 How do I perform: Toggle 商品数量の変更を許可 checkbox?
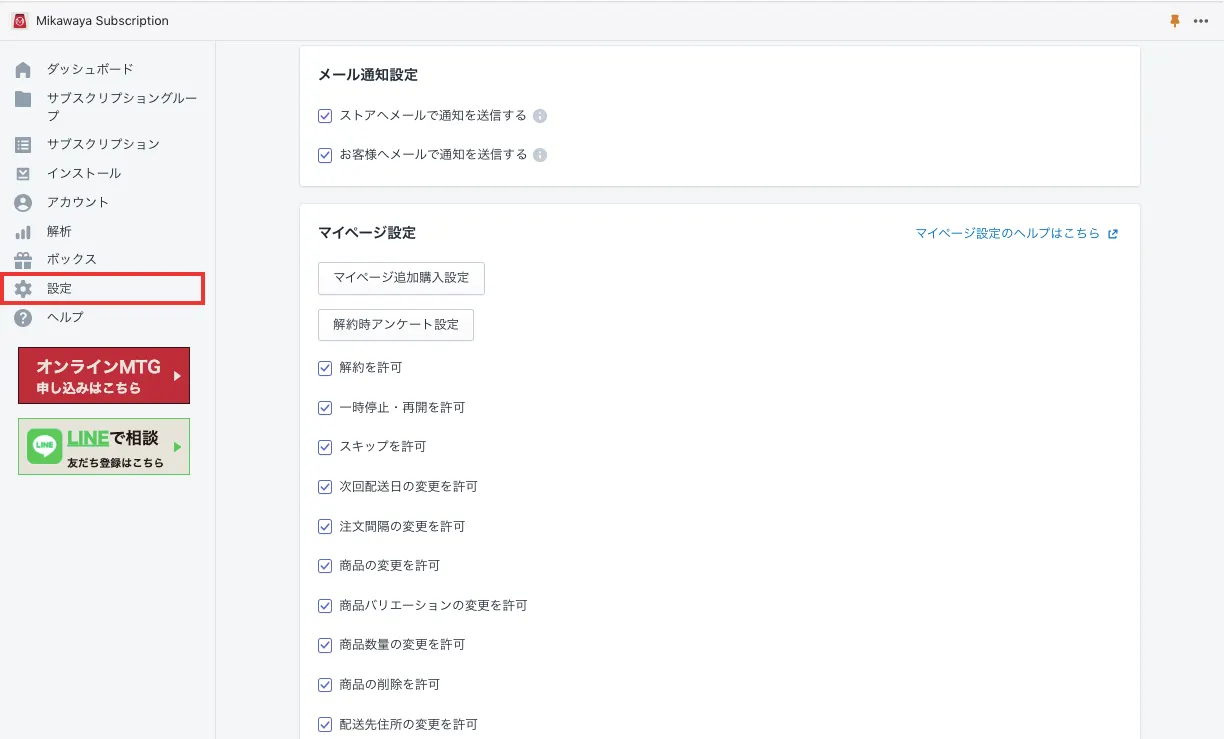[325, 645]
